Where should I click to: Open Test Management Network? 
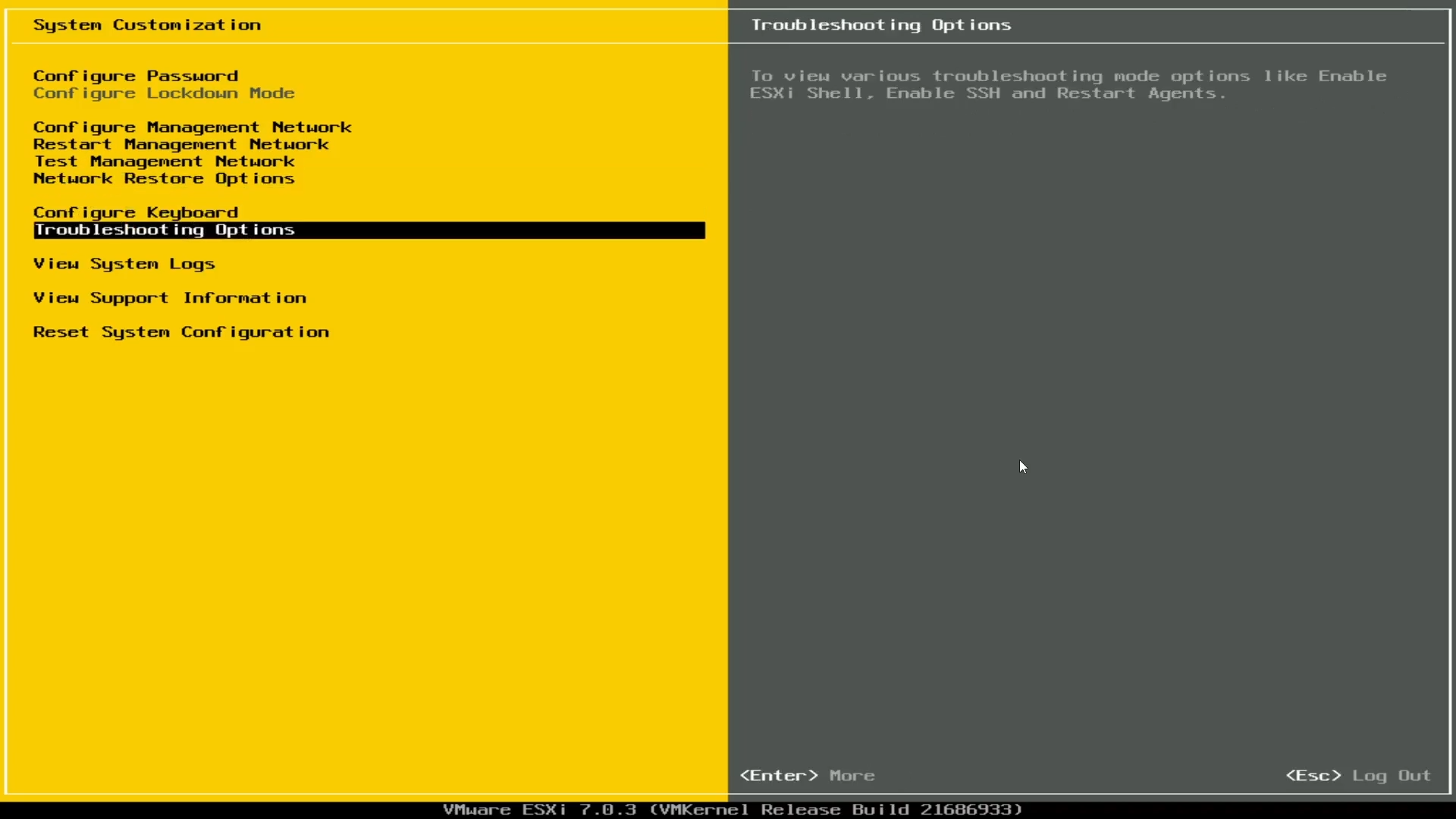click(164, 162)
